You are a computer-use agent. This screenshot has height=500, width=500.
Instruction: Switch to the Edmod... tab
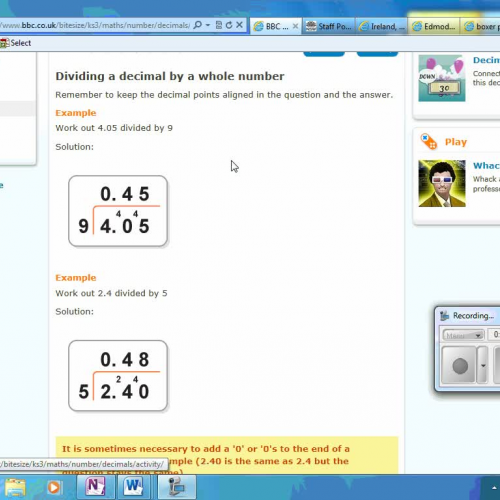(x=435, y=26)
